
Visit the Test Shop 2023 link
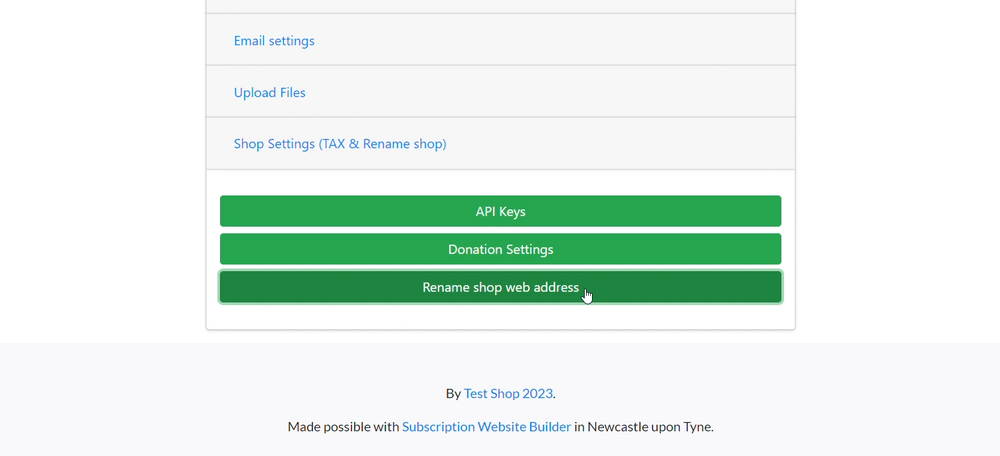(x=508, y=393)
